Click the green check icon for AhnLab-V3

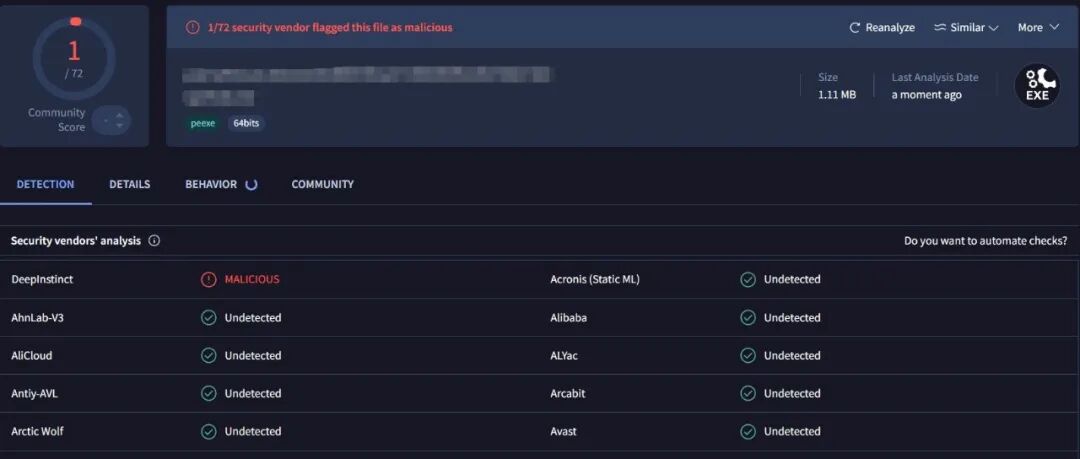pos(208,318)
